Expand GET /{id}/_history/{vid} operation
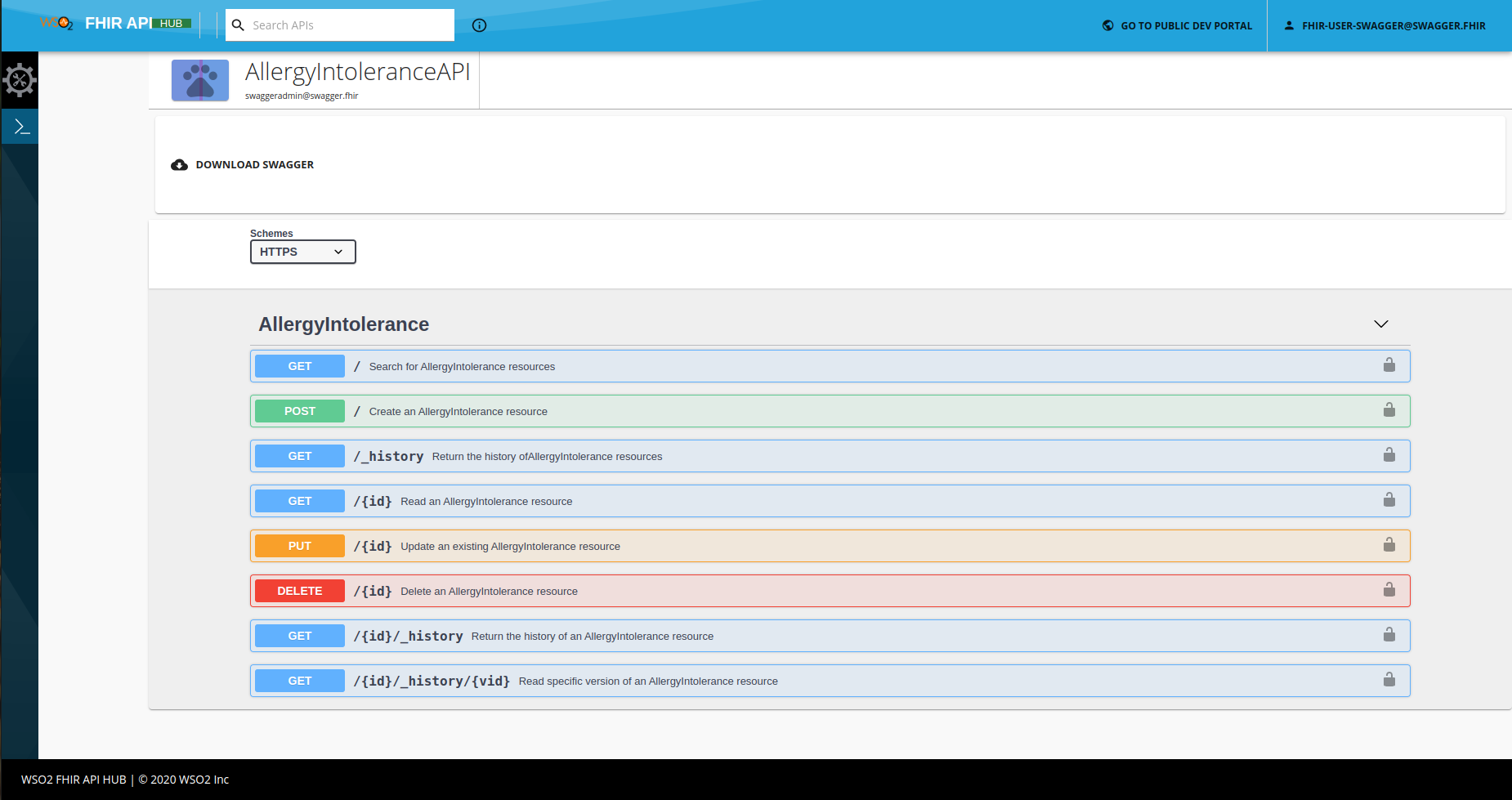1512x800 pixels. 830,681
